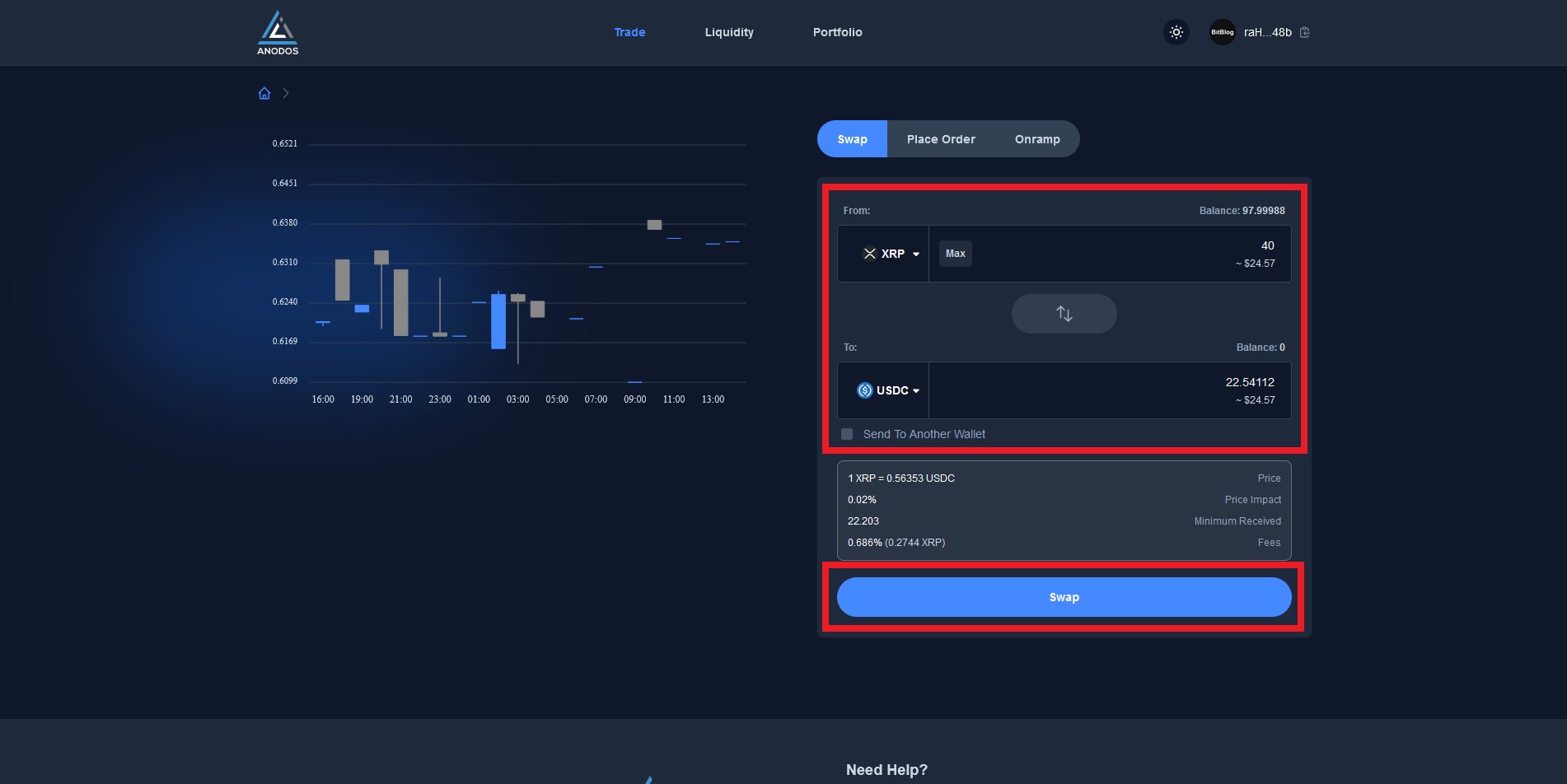This screenshot has height=784, width=1567.
Task: Open the XRP token dropdown
Action: [915, 254]
